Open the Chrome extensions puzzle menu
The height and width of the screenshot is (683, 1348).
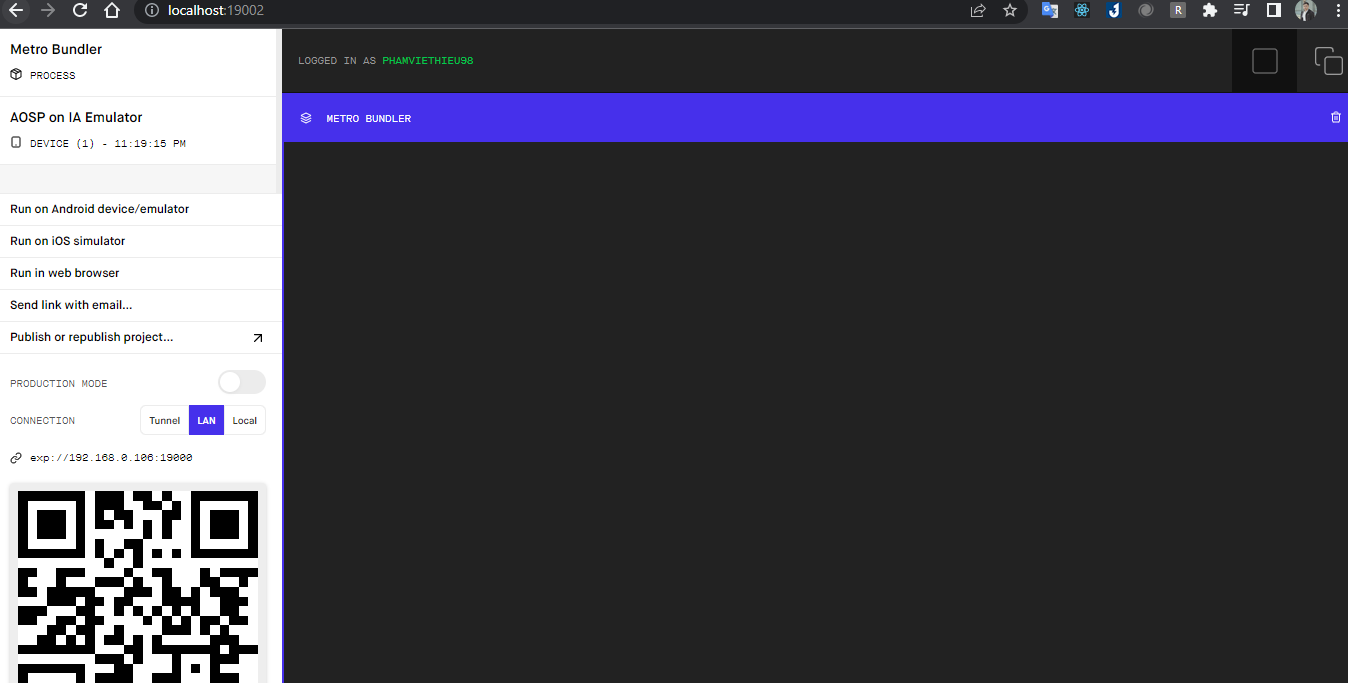(x=1209, y=11)
